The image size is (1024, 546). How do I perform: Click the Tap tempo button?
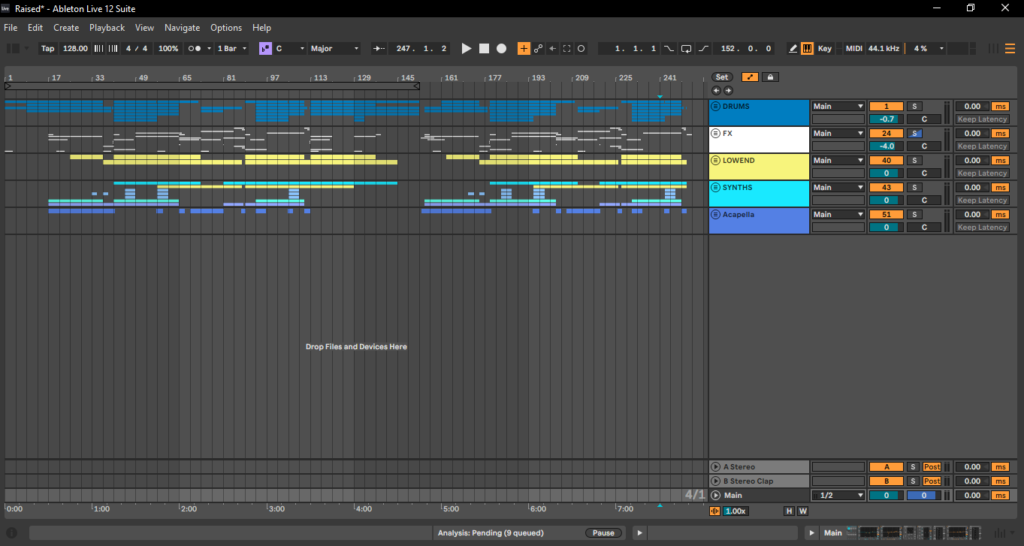click(x=48, y=48)
